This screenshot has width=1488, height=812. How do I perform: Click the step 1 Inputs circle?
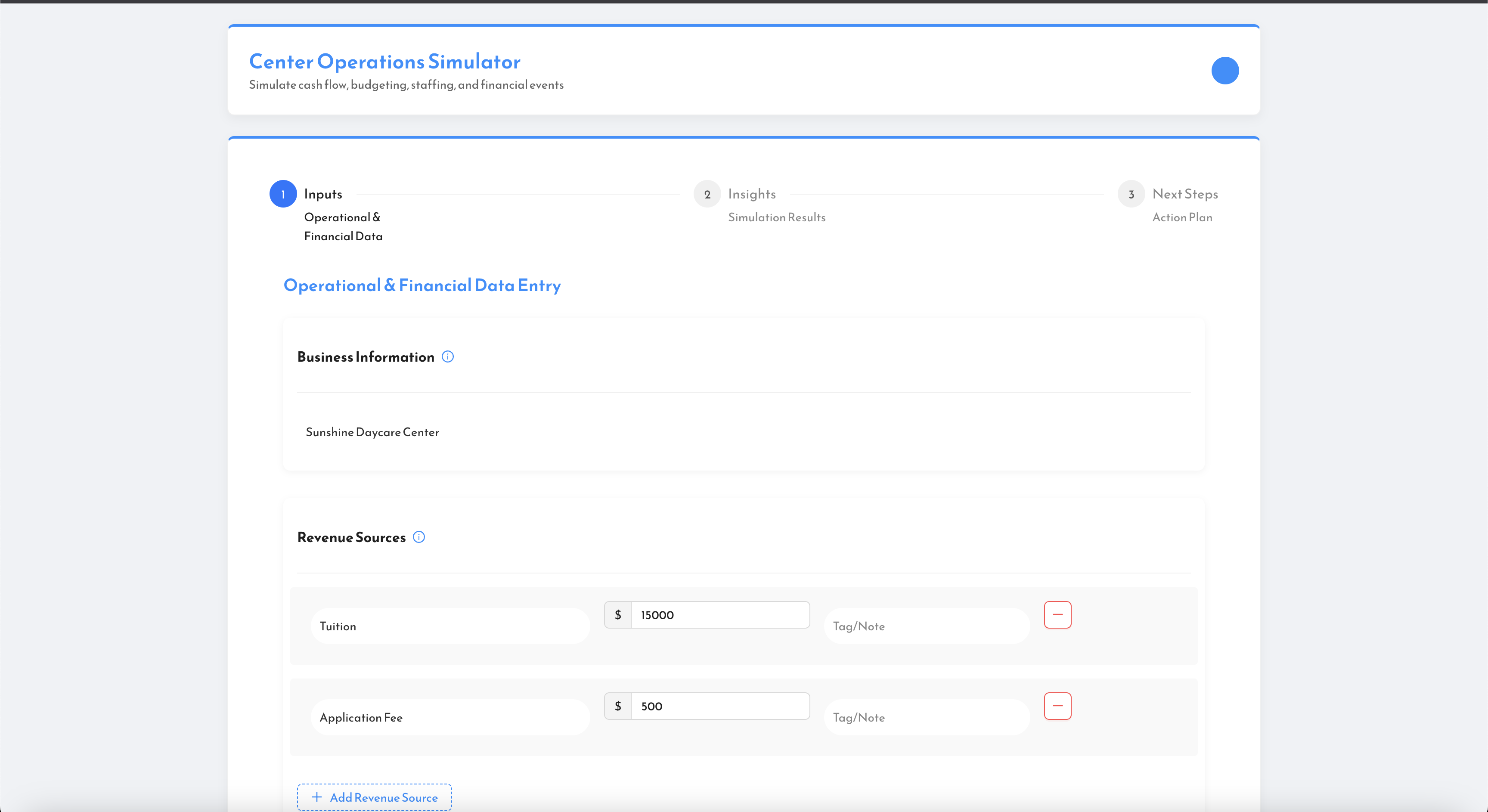click(283, 194)
